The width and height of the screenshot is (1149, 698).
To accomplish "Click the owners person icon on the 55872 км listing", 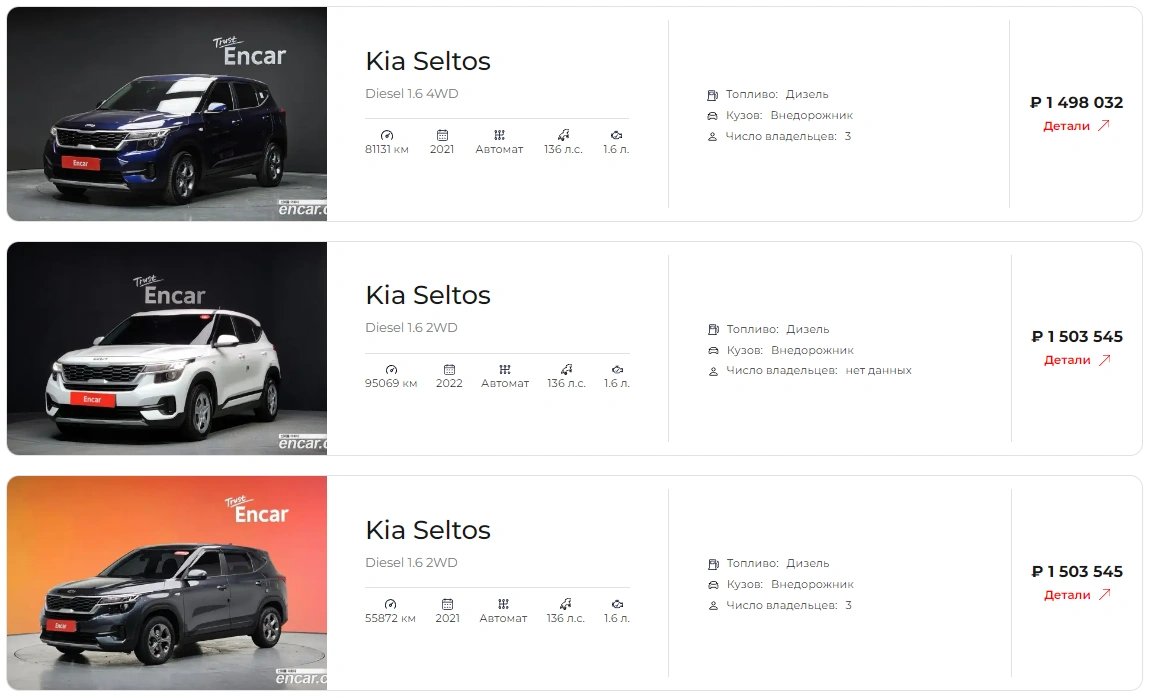I will [x=713, y=606].
